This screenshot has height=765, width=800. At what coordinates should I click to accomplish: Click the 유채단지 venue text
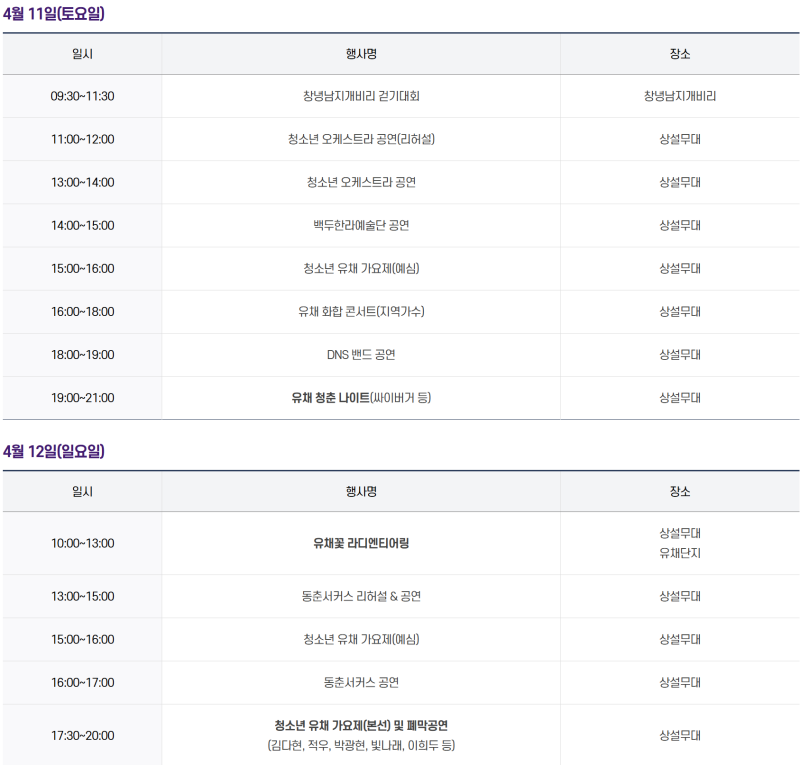click(x=680, y=554)
